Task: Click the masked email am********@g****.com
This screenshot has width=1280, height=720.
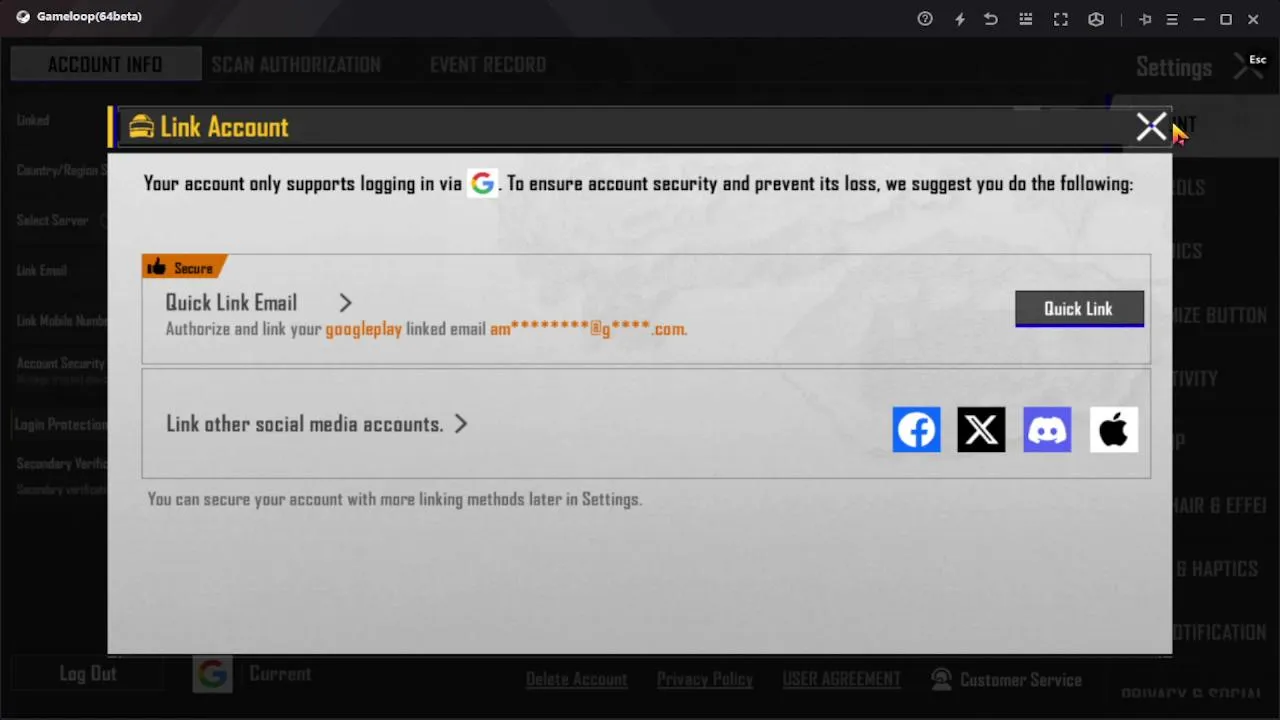Action: tap(588, 329)
